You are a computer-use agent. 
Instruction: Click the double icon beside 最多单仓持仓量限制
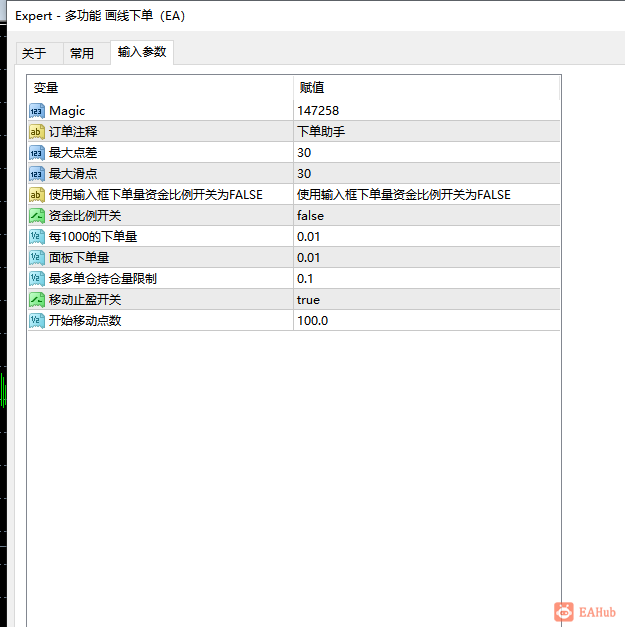coord(37,279)
